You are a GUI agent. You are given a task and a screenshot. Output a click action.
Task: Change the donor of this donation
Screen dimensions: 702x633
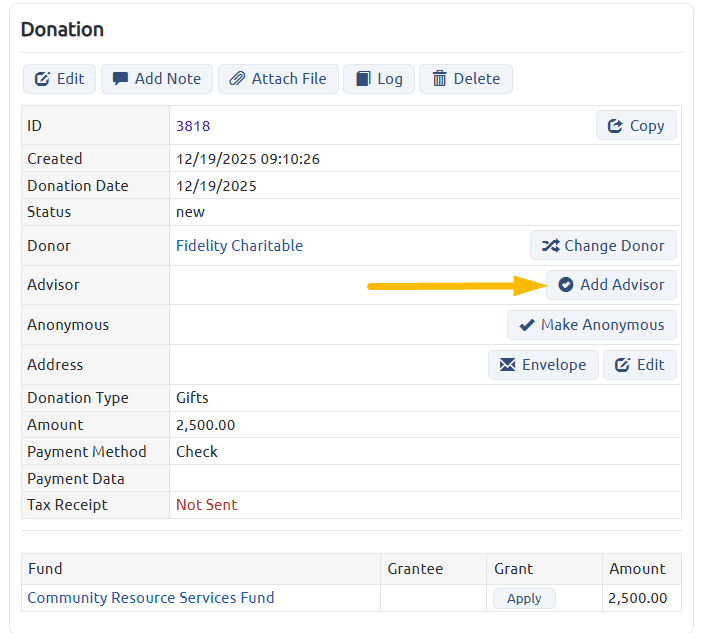tap(603, 245)
